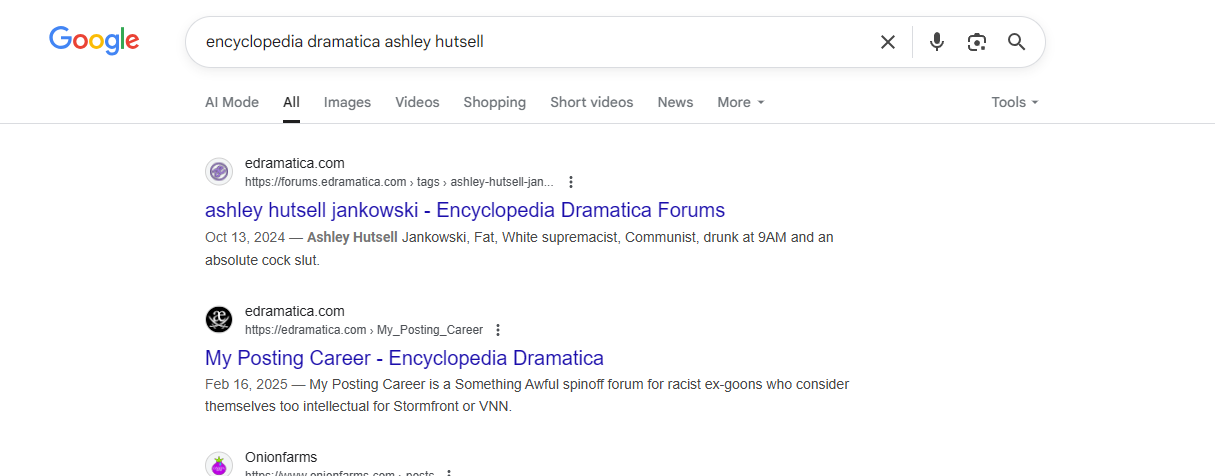Viewport: 1215px width, 476px height.
Task: Click edramatica.com site name of first result
Action: coord(295,163)
